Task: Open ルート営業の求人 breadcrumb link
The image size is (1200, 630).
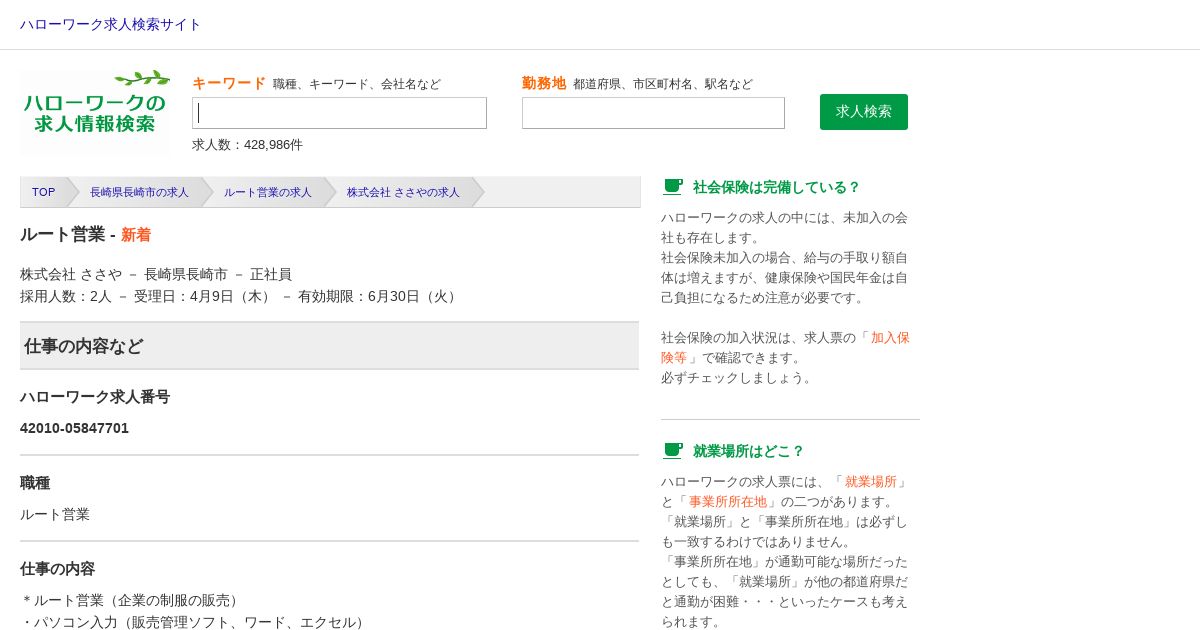Action: pos(268,192)
